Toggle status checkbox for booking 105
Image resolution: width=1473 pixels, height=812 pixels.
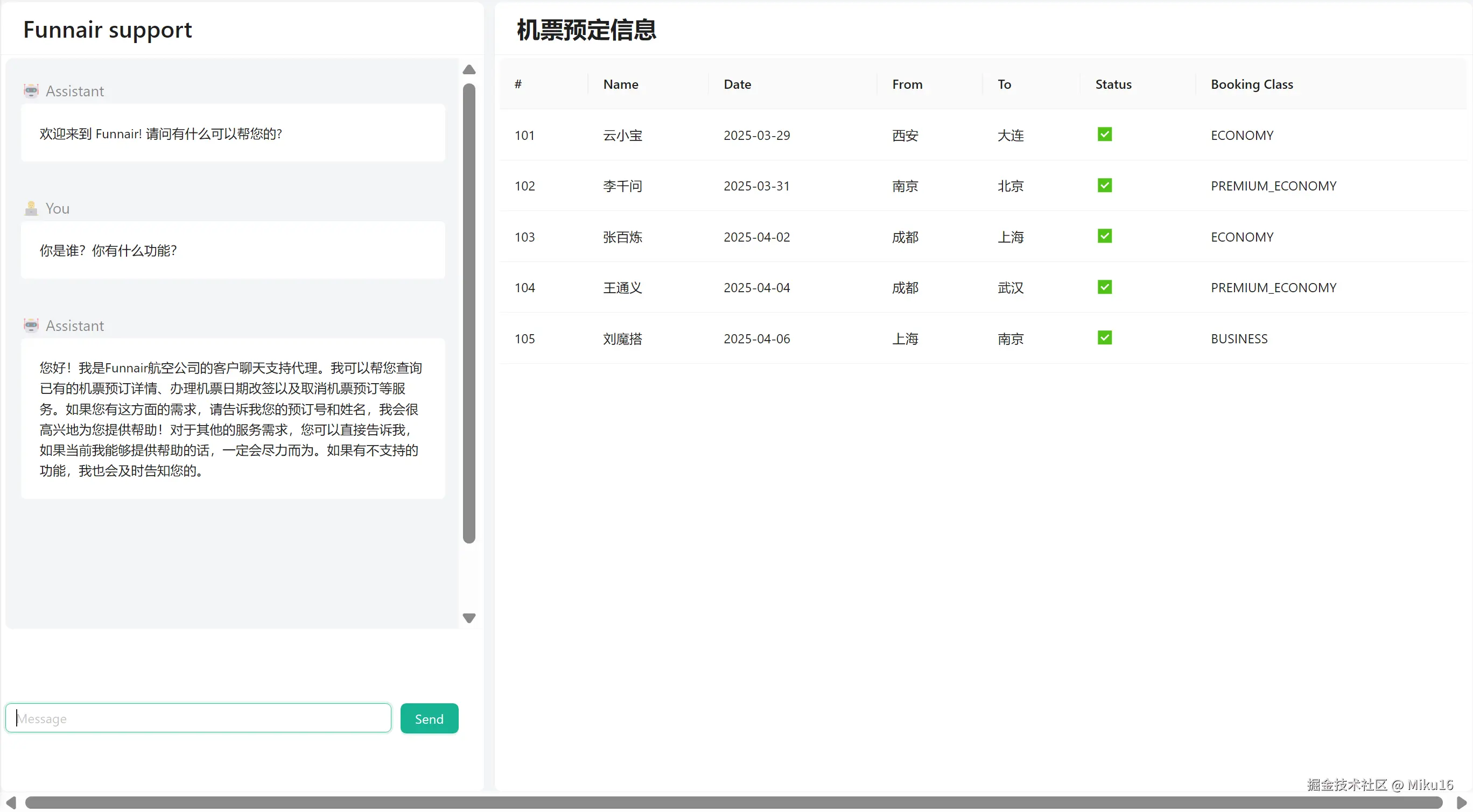coord(1104,338)
